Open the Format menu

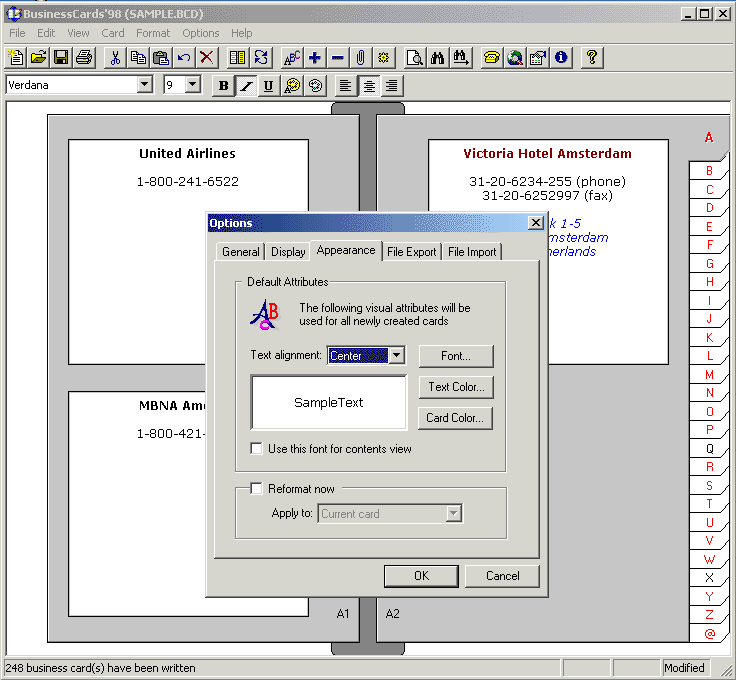(x=153, y=33)
